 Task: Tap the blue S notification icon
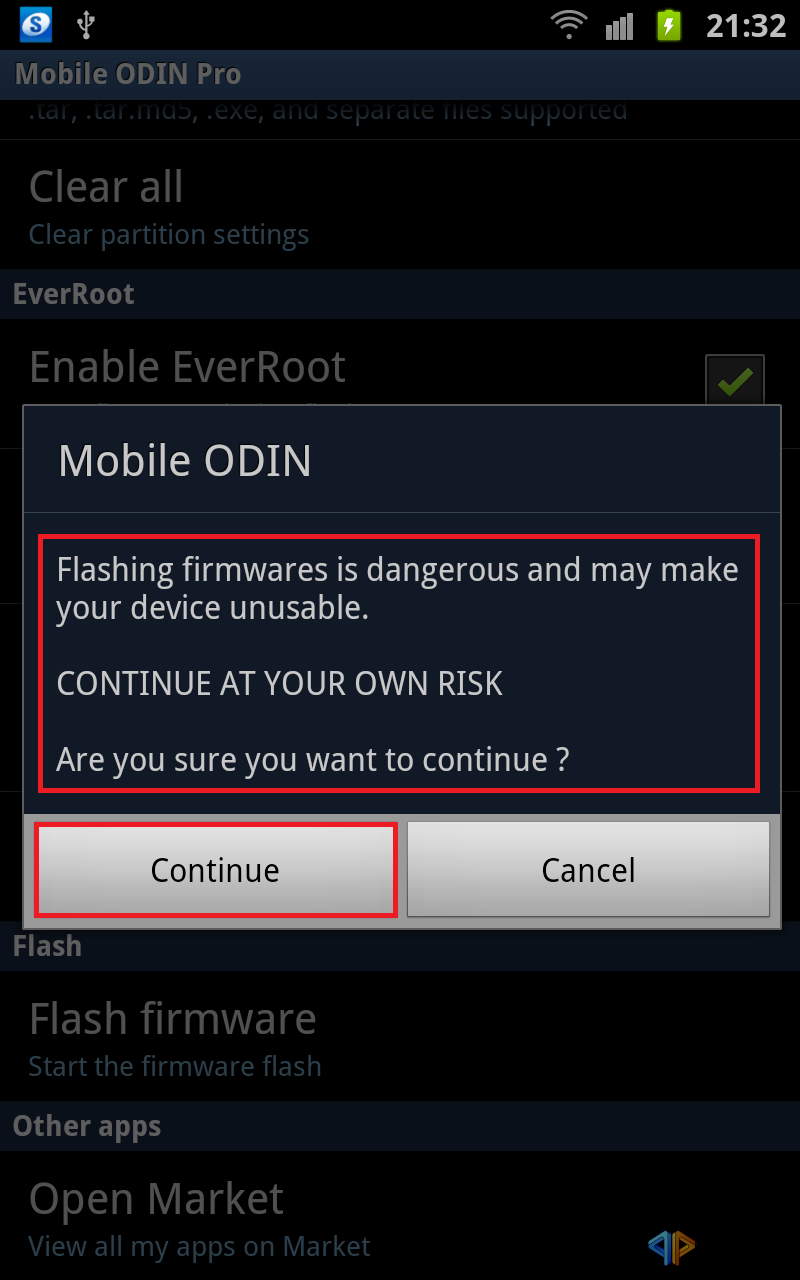coord(36,24)
